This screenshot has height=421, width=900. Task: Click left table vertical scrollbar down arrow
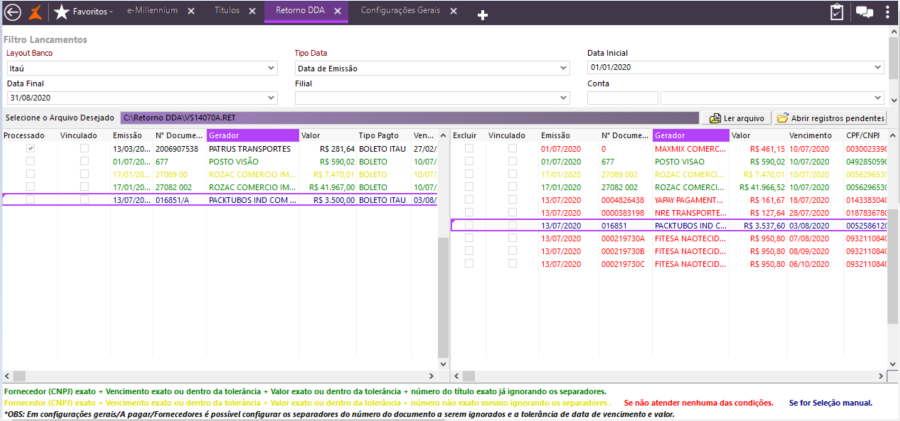click(443, 364)
